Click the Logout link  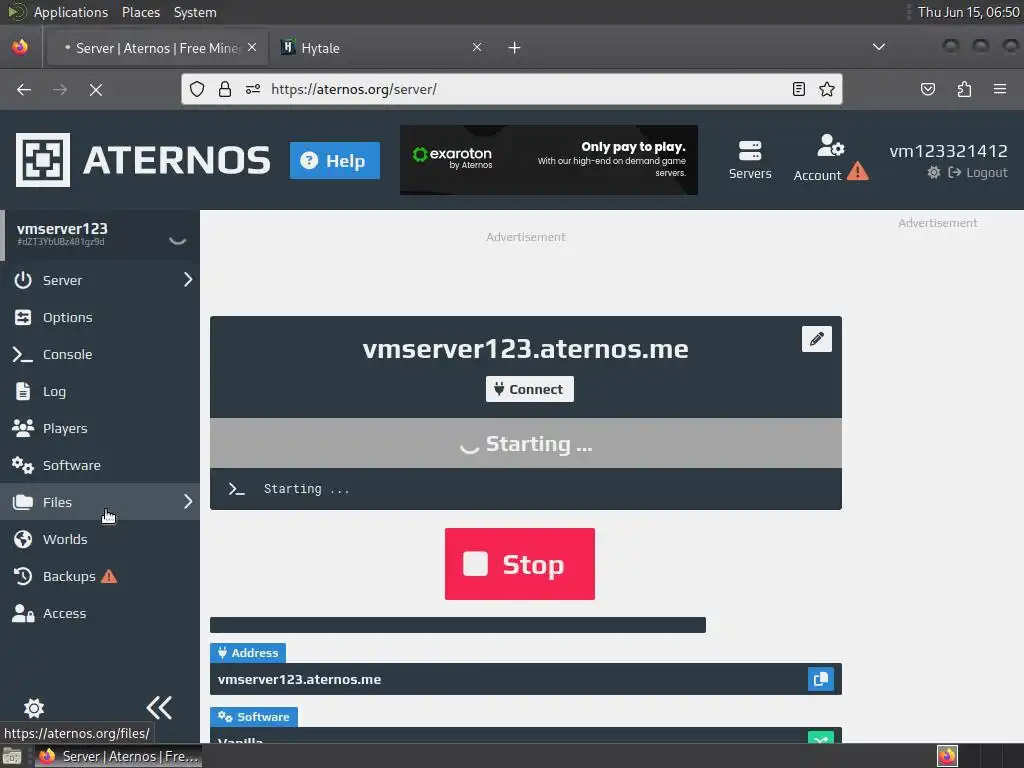coord(978,172)
